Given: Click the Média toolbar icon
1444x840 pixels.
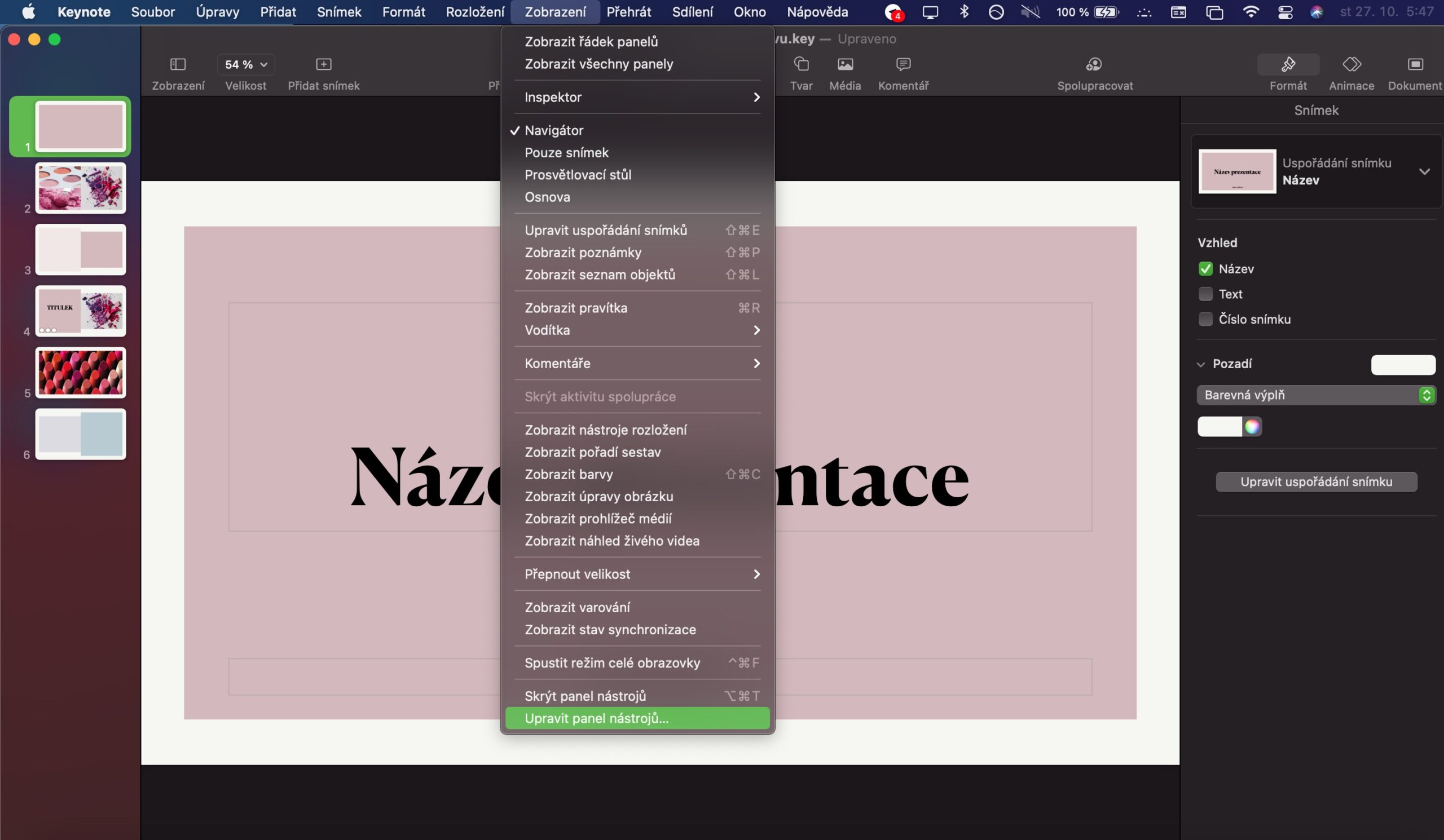Looking at the screenshot, I should point(844,64).
